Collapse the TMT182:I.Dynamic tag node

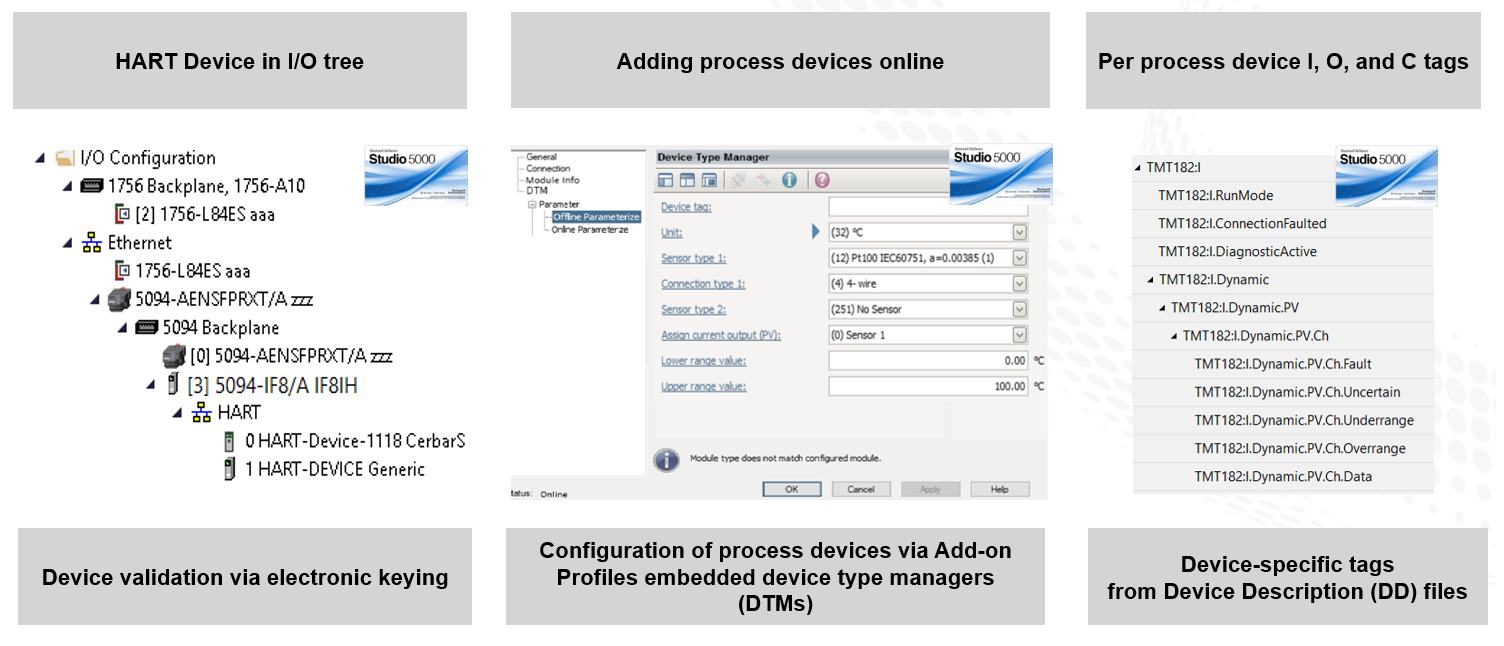(x=1152, y=280)
